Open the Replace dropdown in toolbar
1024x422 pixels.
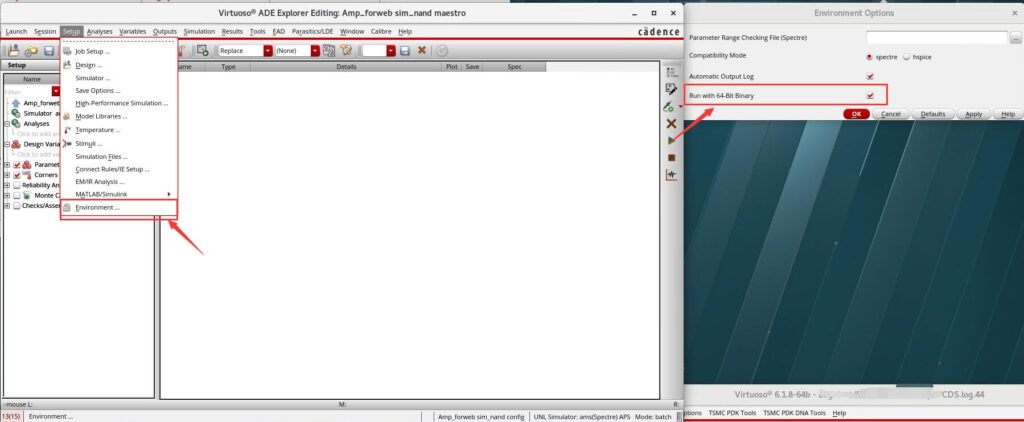(268, 50)
